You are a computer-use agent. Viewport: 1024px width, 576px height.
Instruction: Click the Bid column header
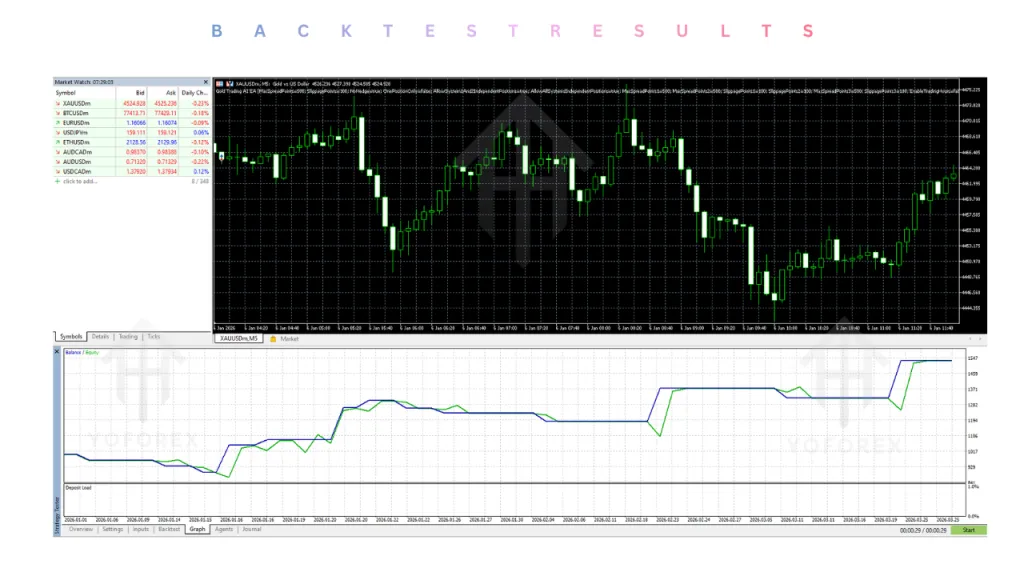pos(131,93)
